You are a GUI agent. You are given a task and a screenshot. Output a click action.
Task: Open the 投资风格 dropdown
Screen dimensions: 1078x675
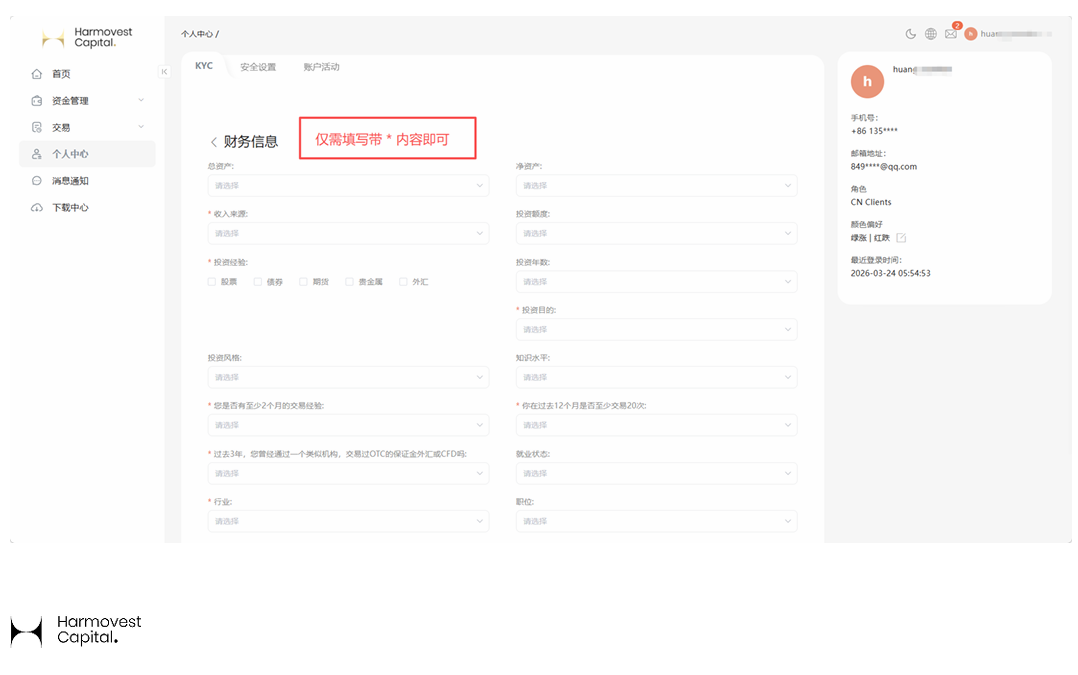(349, 377)
